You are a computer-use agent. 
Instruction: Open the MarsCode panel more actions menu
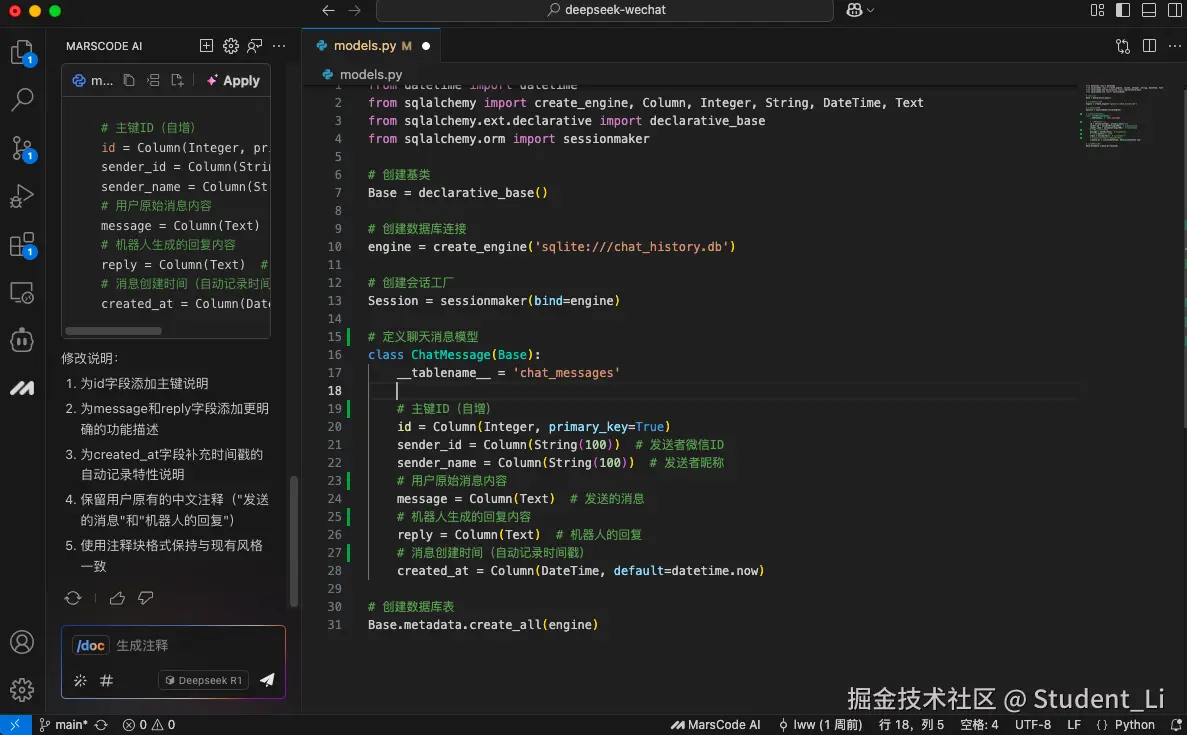(x=278, y=45)
